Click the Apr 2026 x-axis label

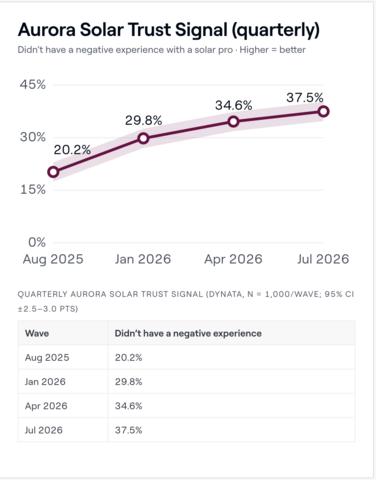pyautogui.click(x=233, y=259)
